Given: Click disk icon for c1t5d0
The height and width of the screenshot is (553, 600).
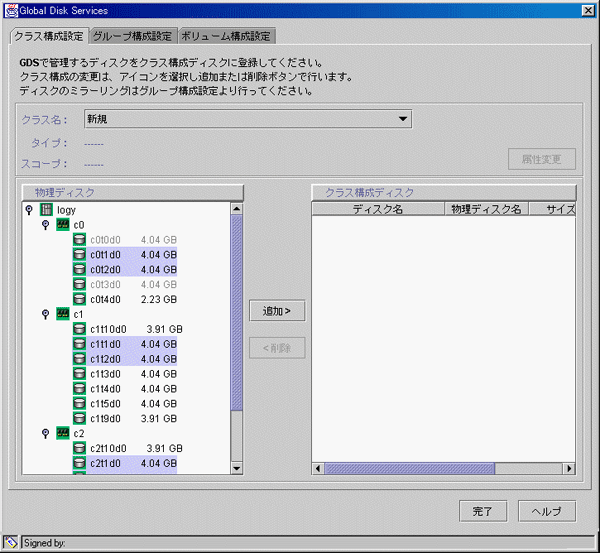Looking at the screenshot, I should 79,403.
